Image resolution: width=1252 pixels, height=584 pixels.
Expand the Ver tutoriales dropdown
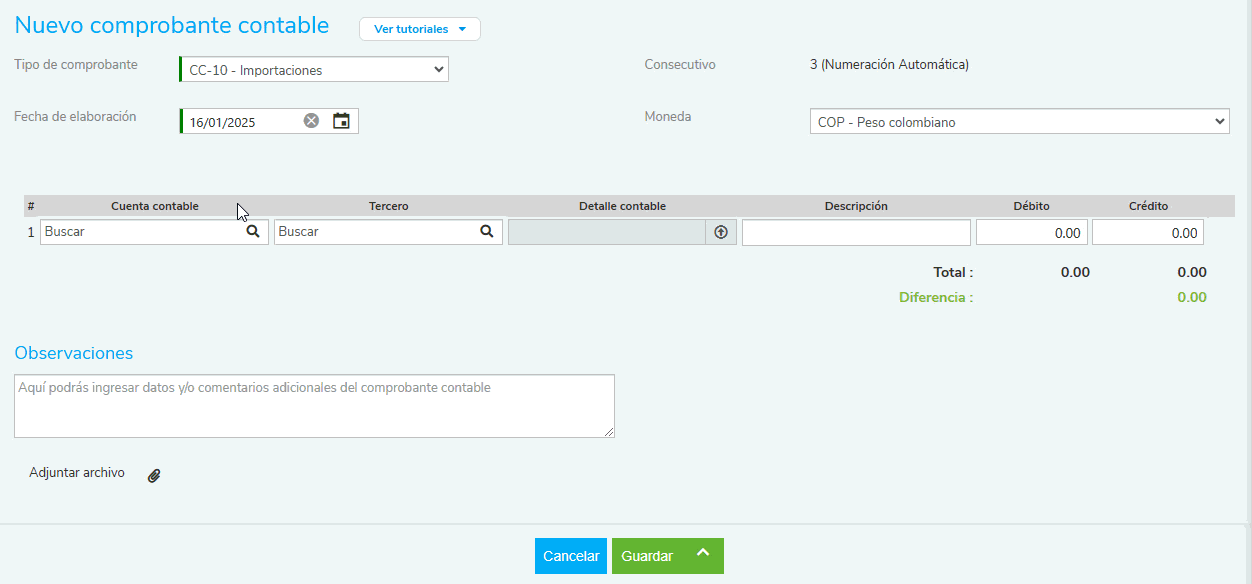420,29
